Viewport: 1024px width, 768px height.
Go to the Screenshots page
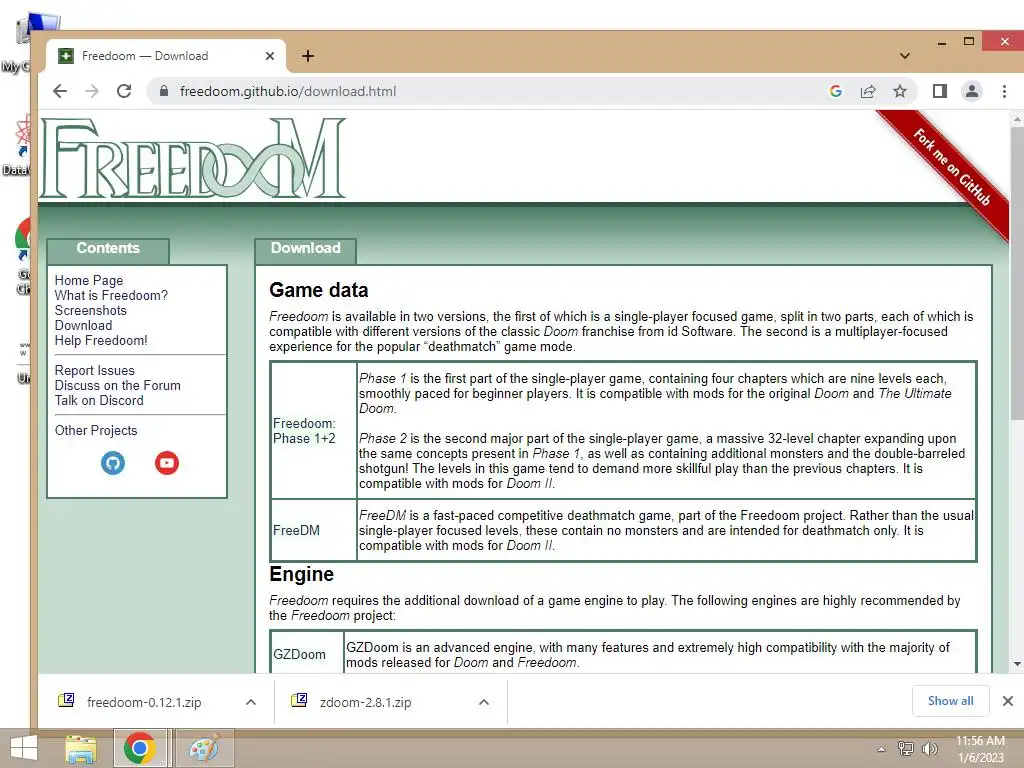91,310
